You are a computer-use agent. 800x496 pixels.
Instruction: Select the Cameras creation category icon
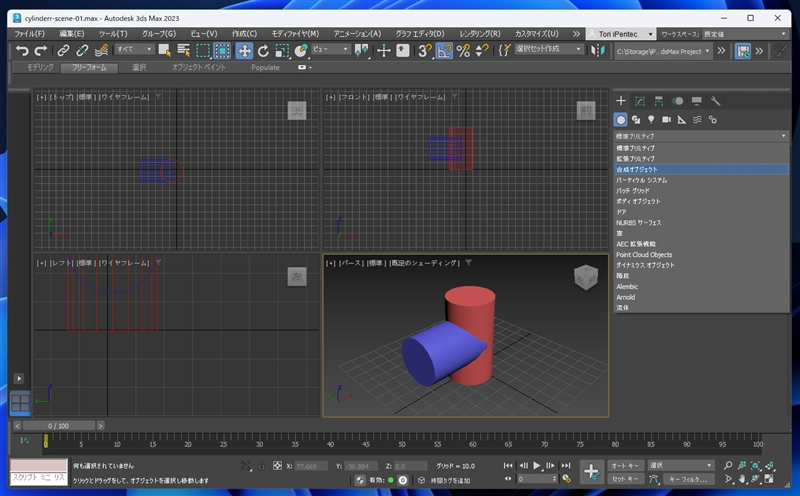pos(666,119)
